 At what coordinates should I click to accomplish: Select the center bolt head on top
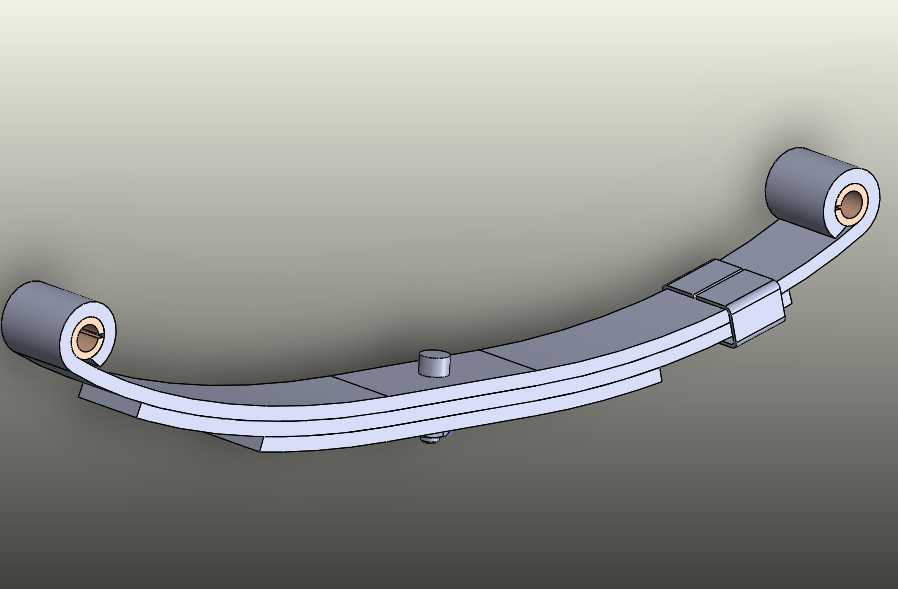coord(434,360)
